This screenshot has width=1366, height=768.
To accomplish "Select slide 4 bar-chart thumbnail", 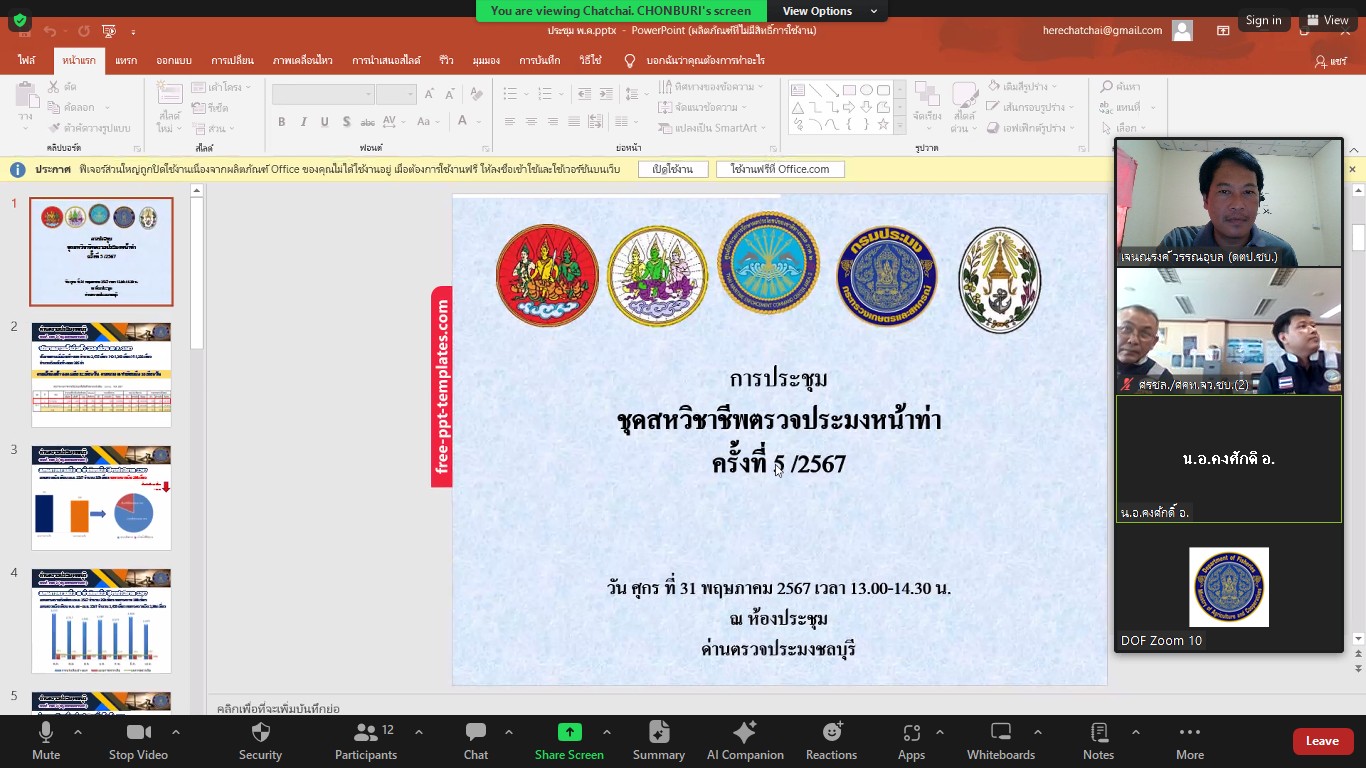I will coord(101,621).
